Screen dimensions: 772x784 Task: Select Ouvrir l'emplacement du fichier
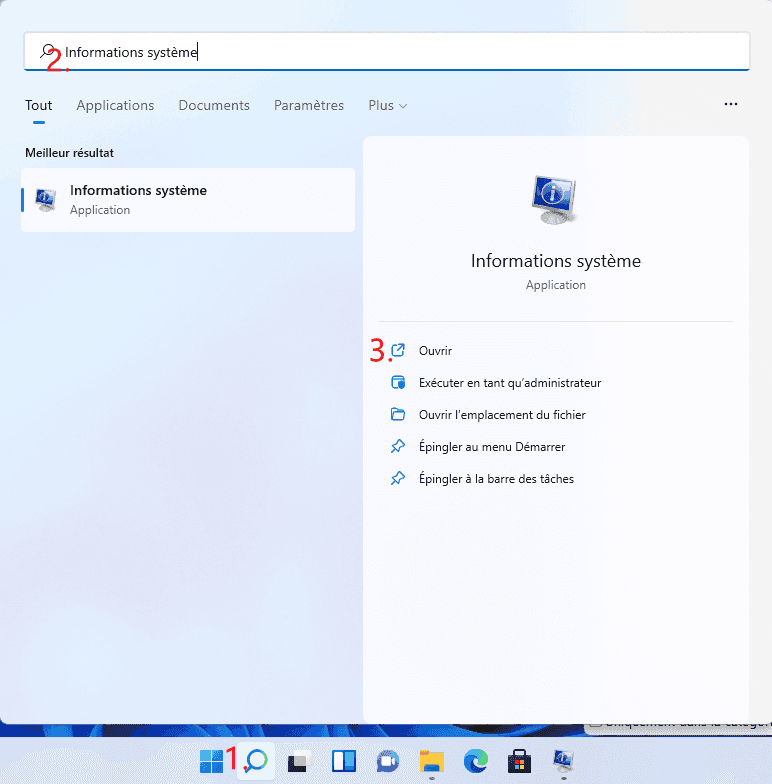tap(502, 415)
